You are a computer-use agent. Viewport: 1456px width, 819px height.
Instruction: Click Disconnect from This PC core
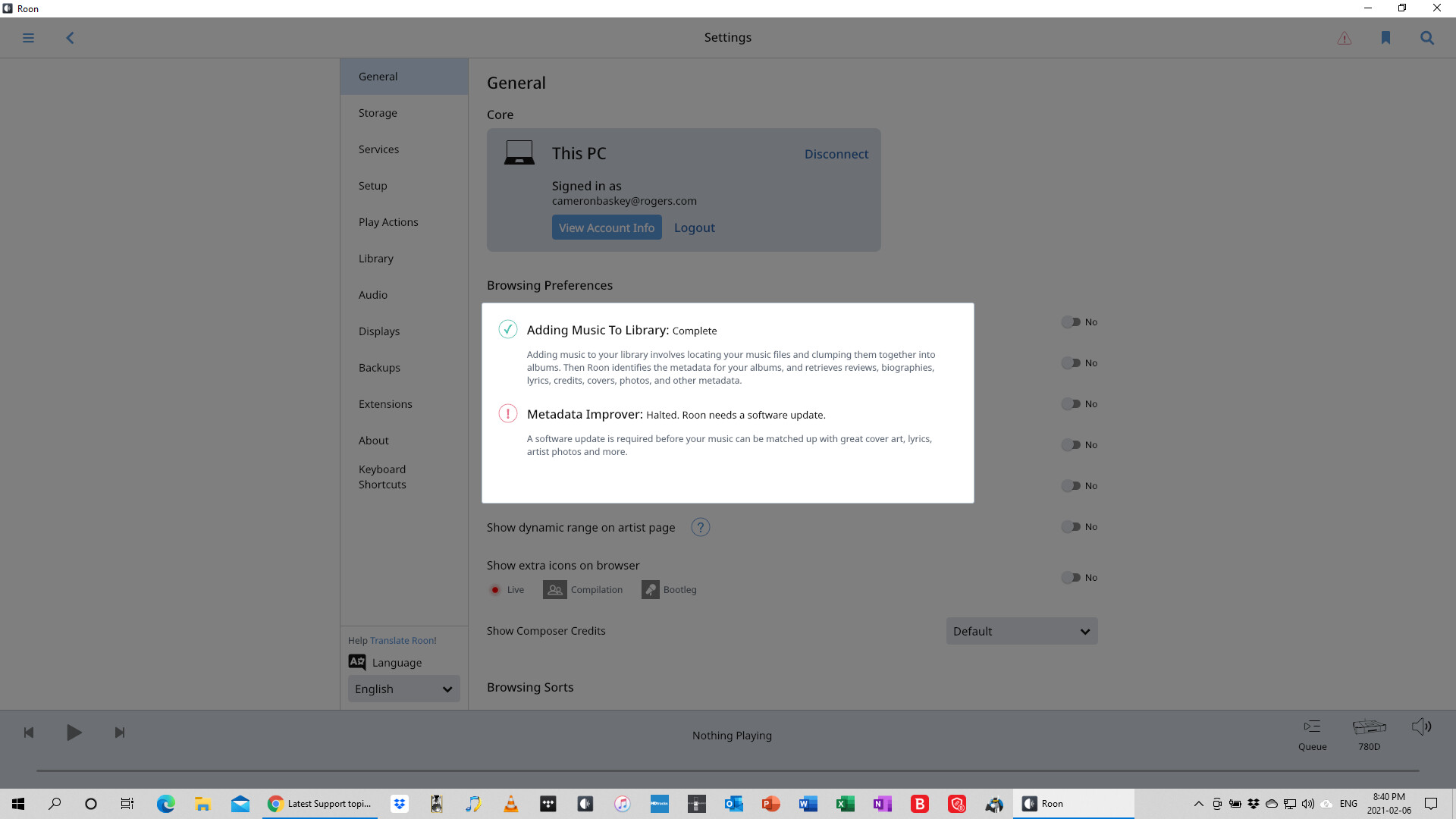[836, 154]
